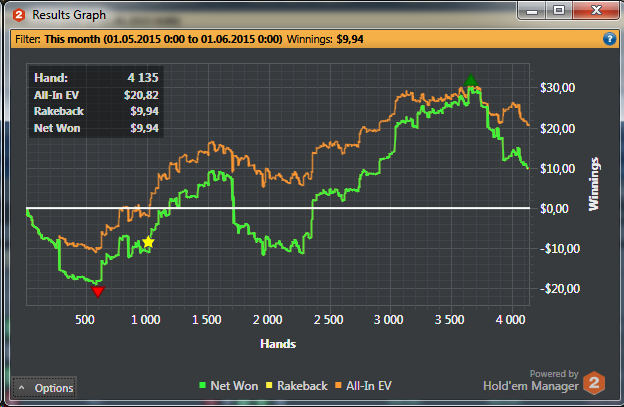Click the -$10,00 axis label
624x407 pixels.
[560, 249]
